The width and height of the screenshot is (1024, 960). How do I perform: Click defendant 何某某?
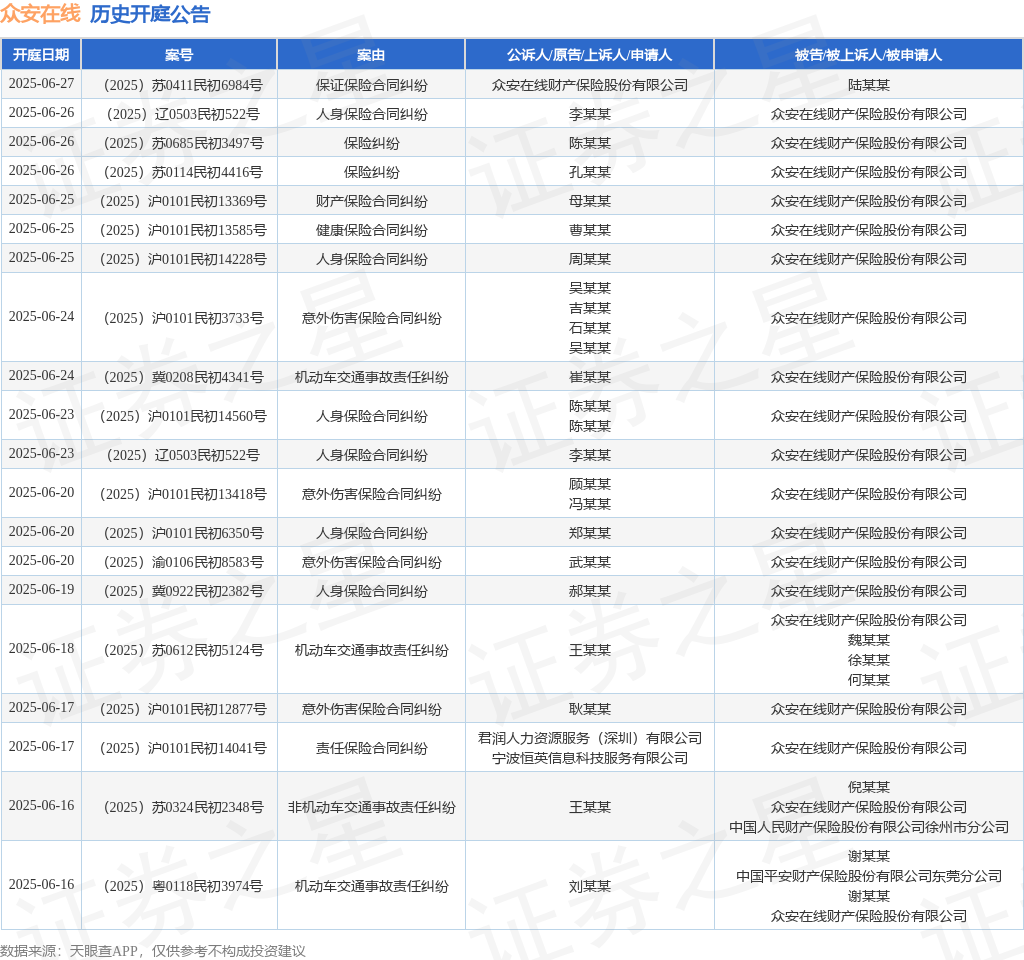pos(869,680)
